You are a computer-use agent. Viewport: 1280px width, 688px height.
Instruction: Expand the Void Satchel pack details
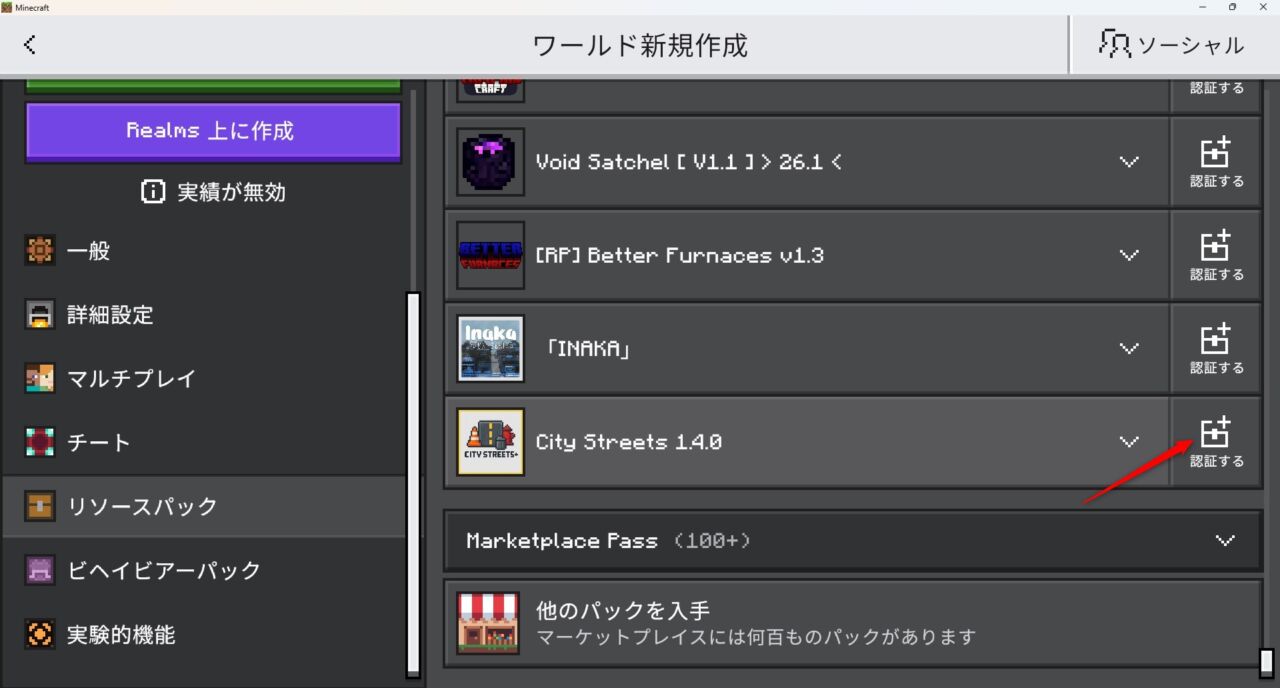point(1129,162)
